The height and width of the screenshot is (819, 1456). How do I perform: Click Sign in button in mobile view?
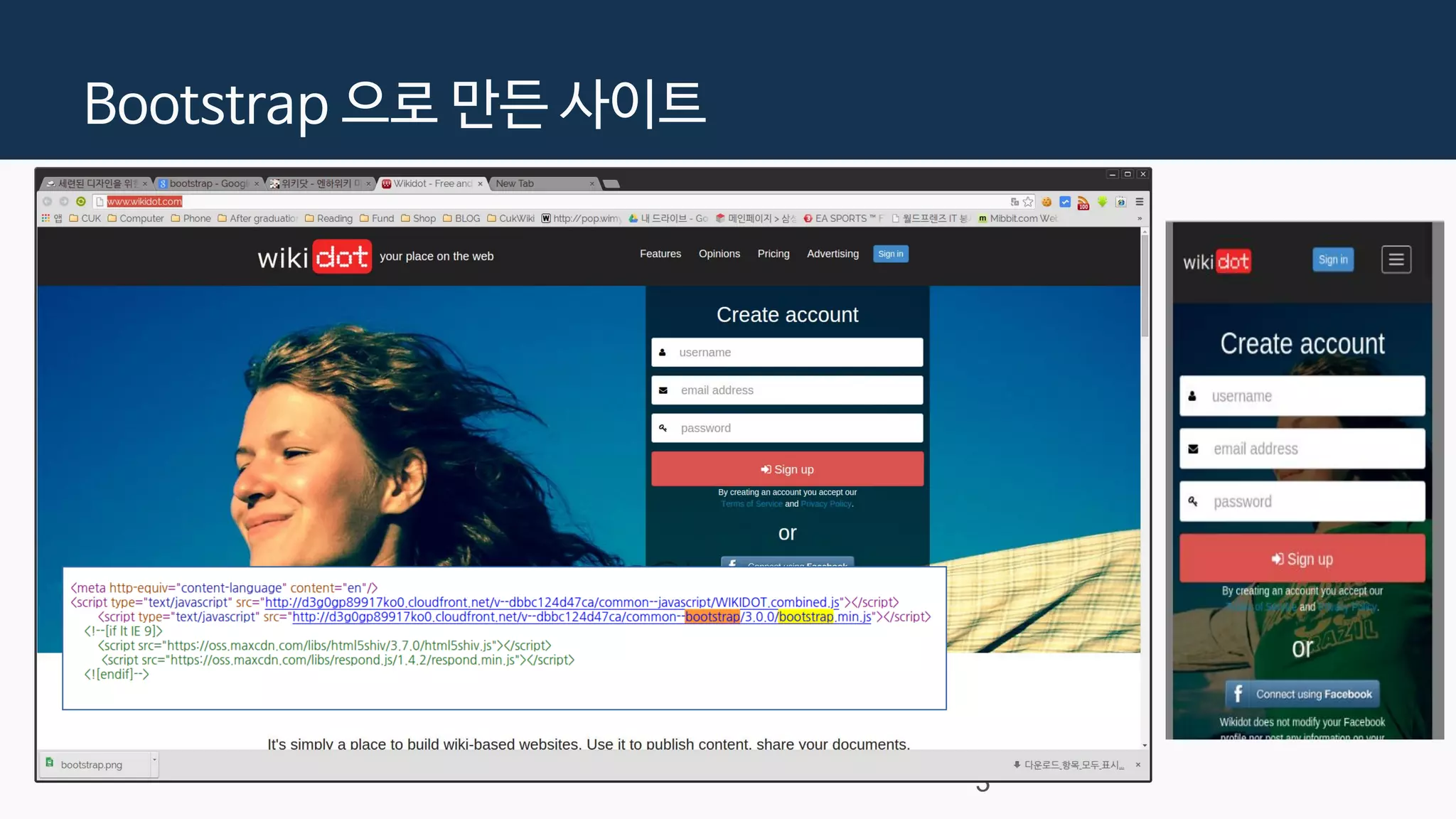click(x=1333, y=259)
